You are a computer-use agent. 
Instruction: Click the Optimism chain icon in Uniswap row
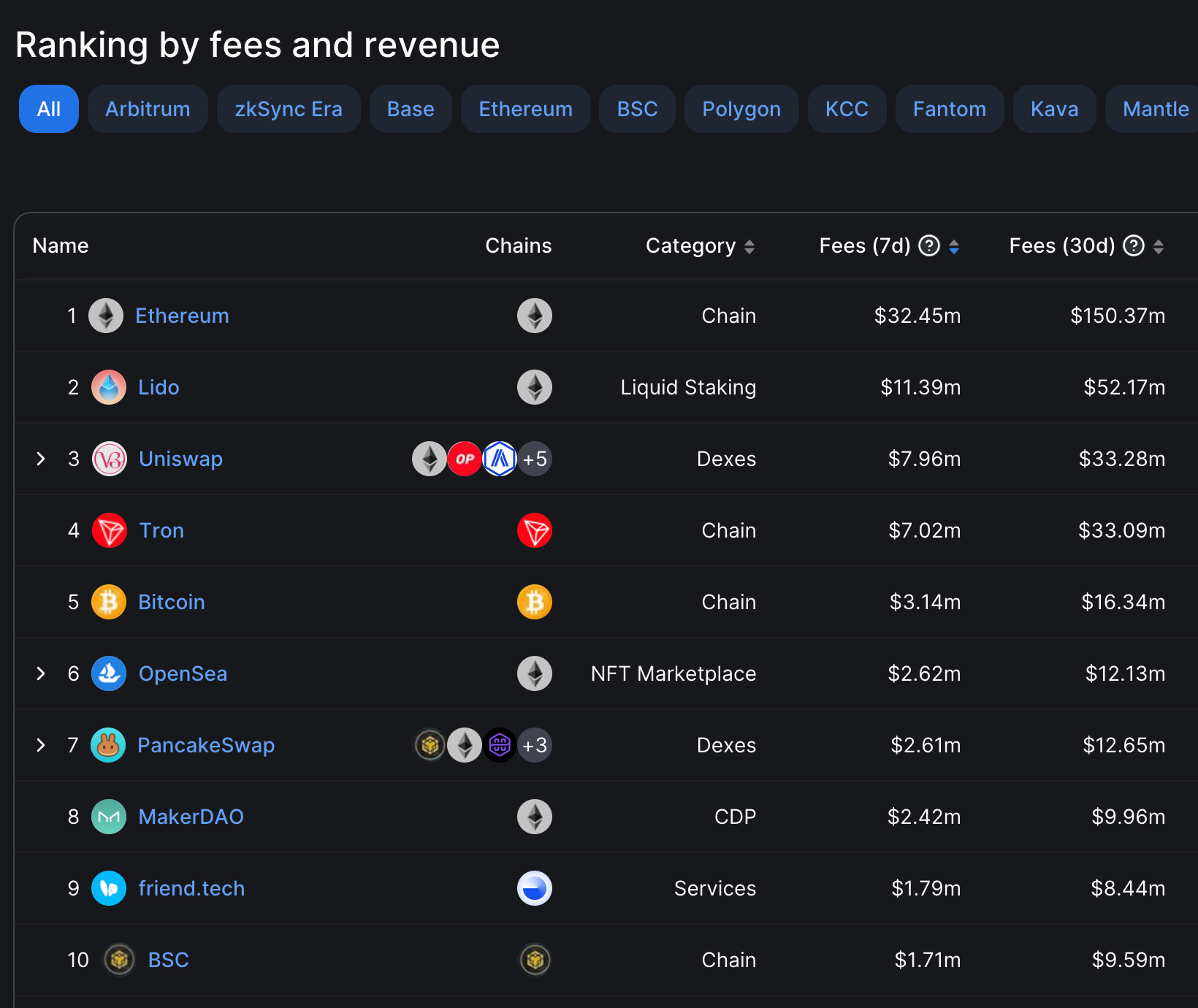[465, 459]
